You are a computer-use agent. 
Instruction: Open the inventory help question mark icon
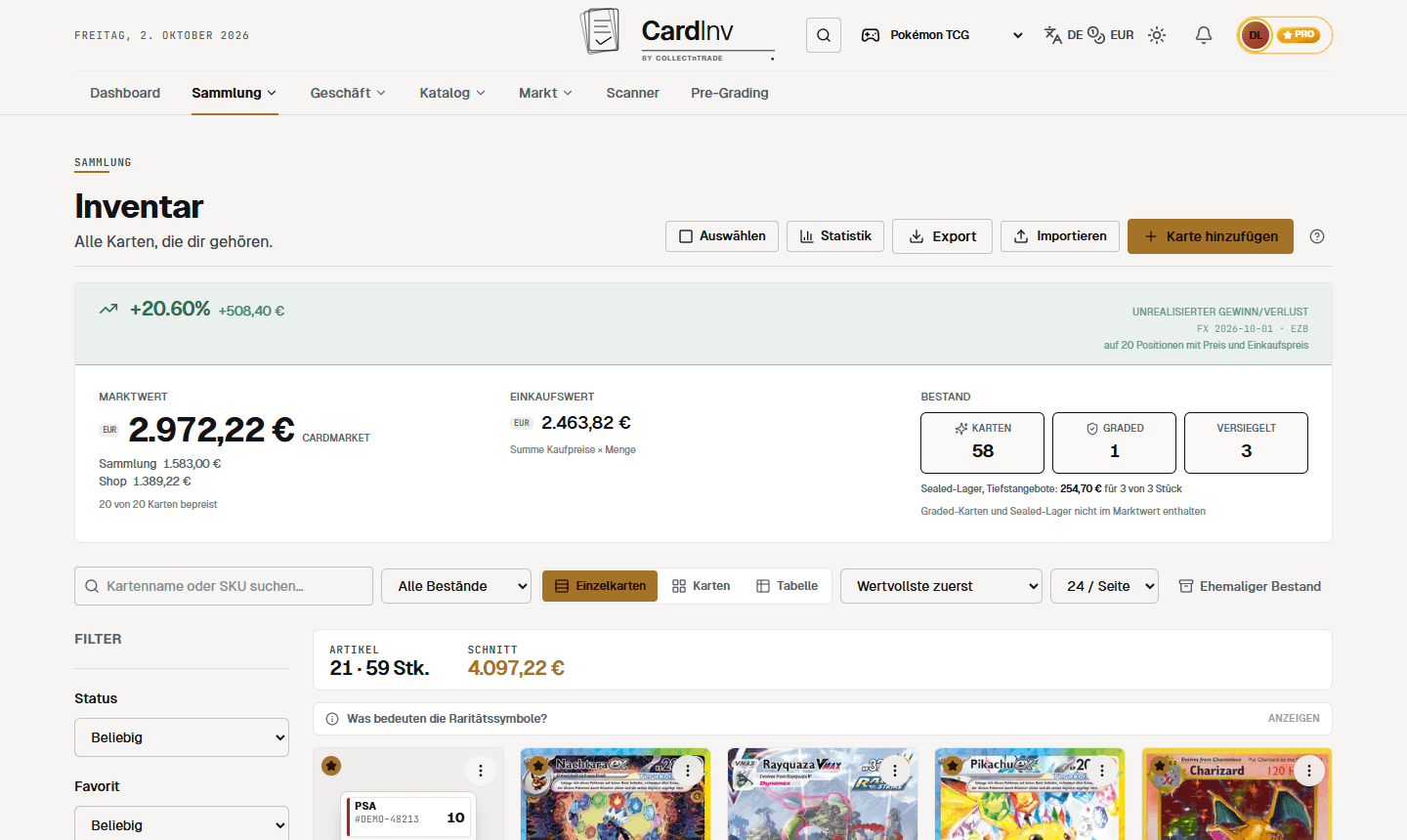(x=1317, y=236)
